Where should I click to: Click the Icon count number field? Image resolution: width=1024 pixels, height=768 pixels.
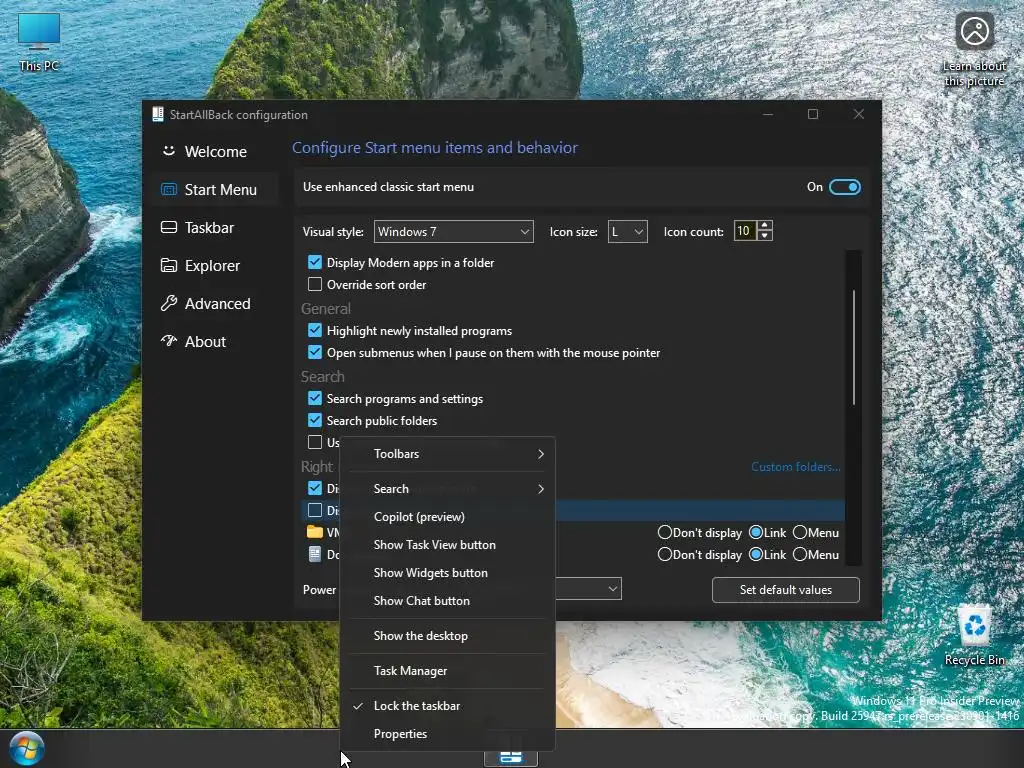click(x=744, y=231)
